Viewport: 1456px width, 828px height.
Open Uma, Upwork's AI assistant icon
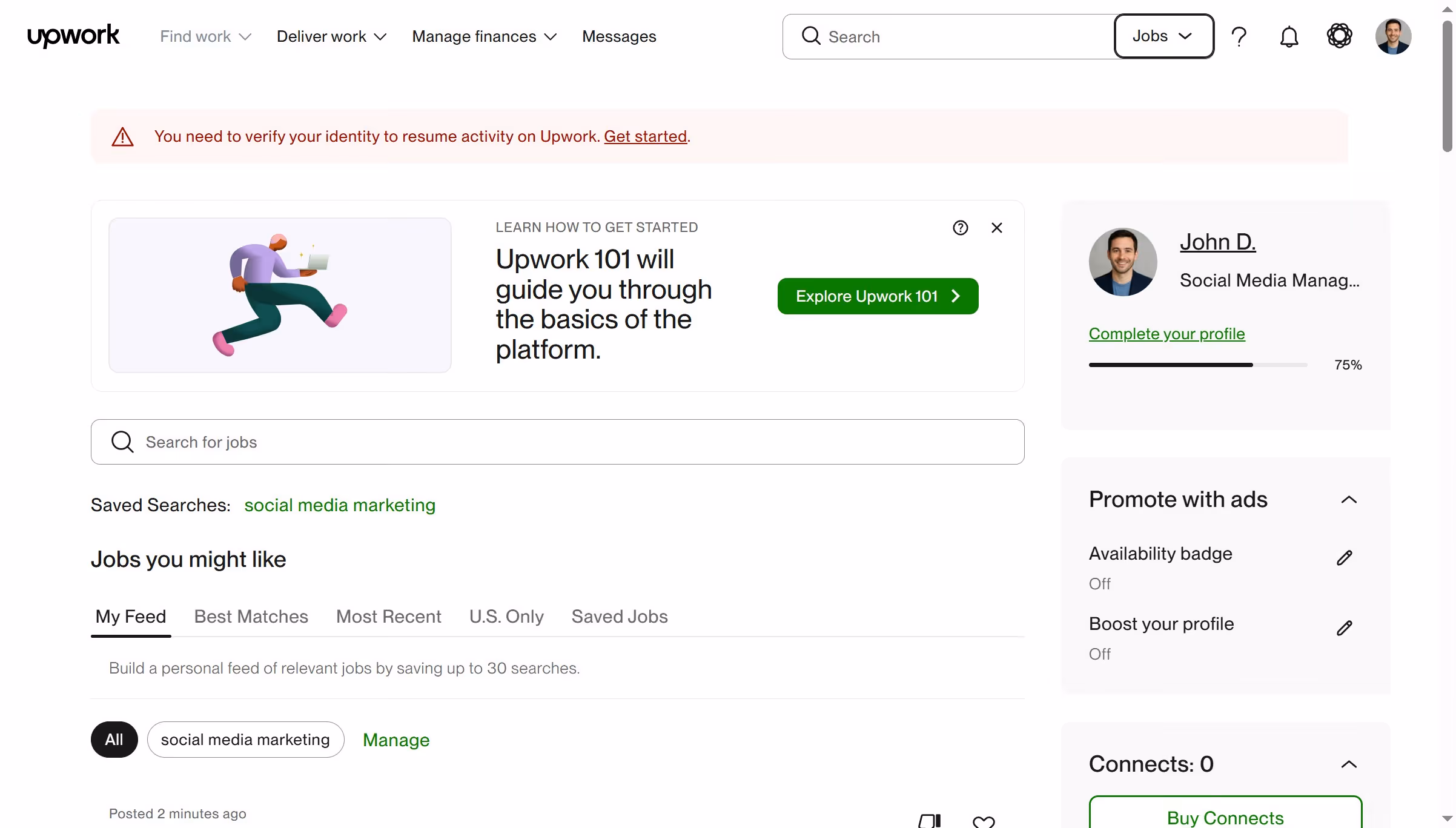pos(1339,36)
